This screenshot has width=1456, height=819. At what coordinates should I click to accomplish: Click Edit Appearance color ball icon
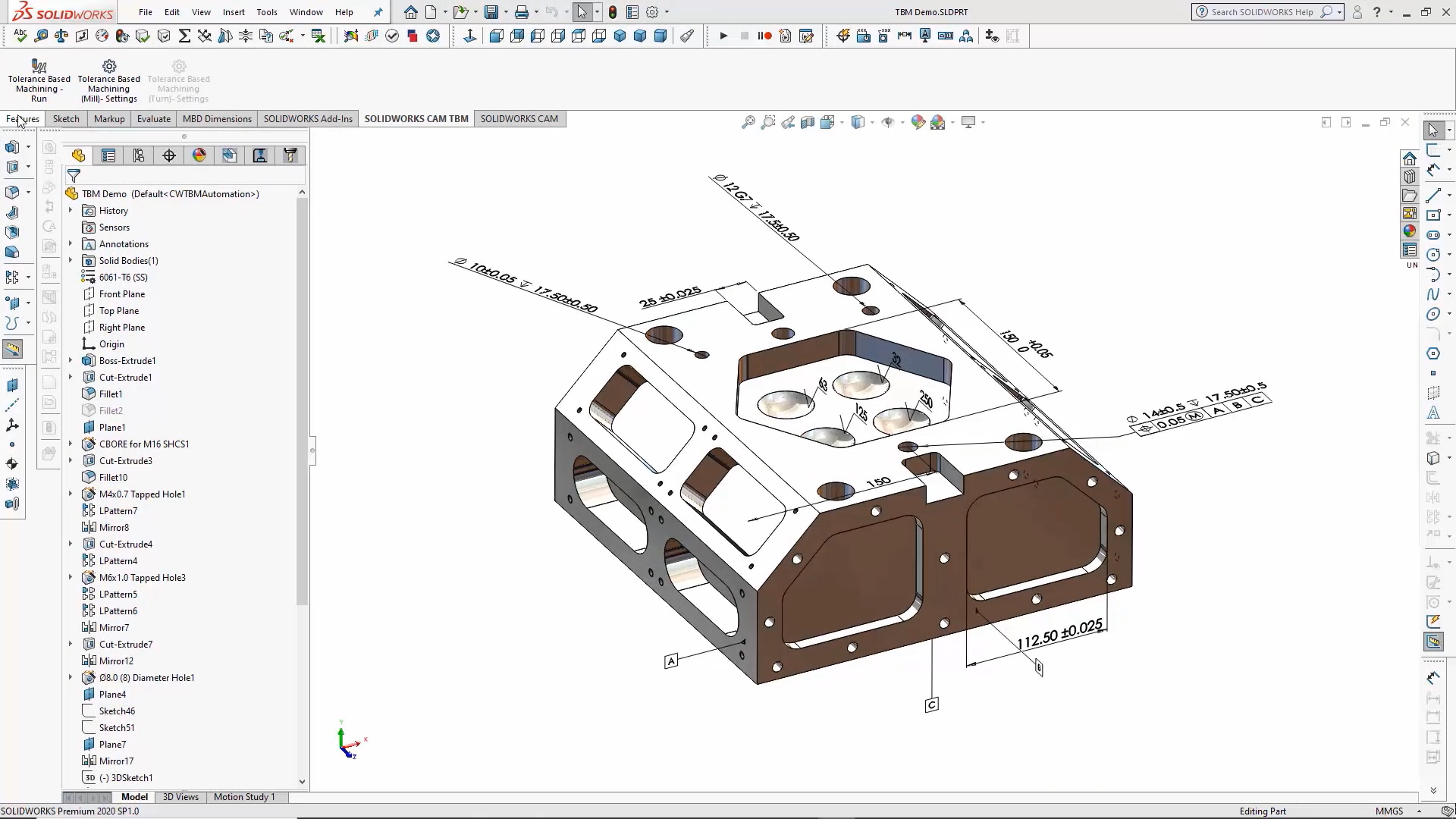[x=918, y=122]
